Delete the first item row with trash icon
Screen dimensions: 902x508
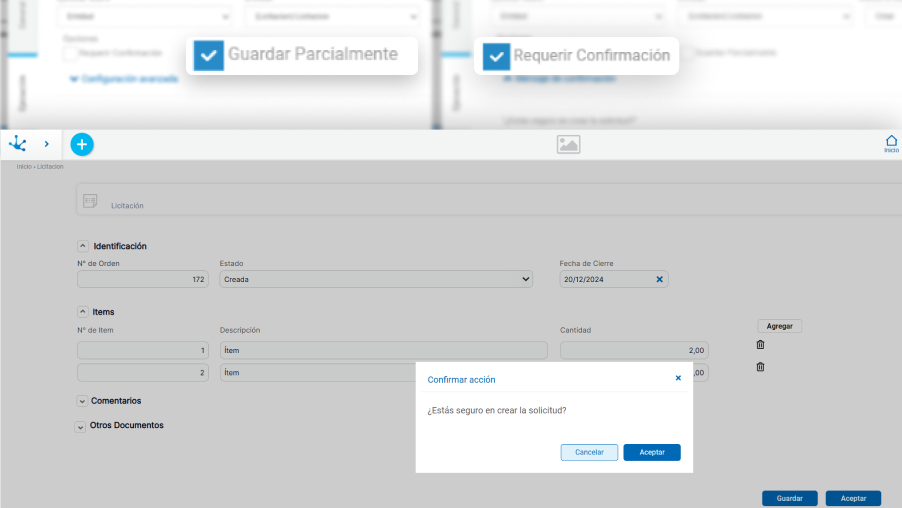tap(760, 345)
